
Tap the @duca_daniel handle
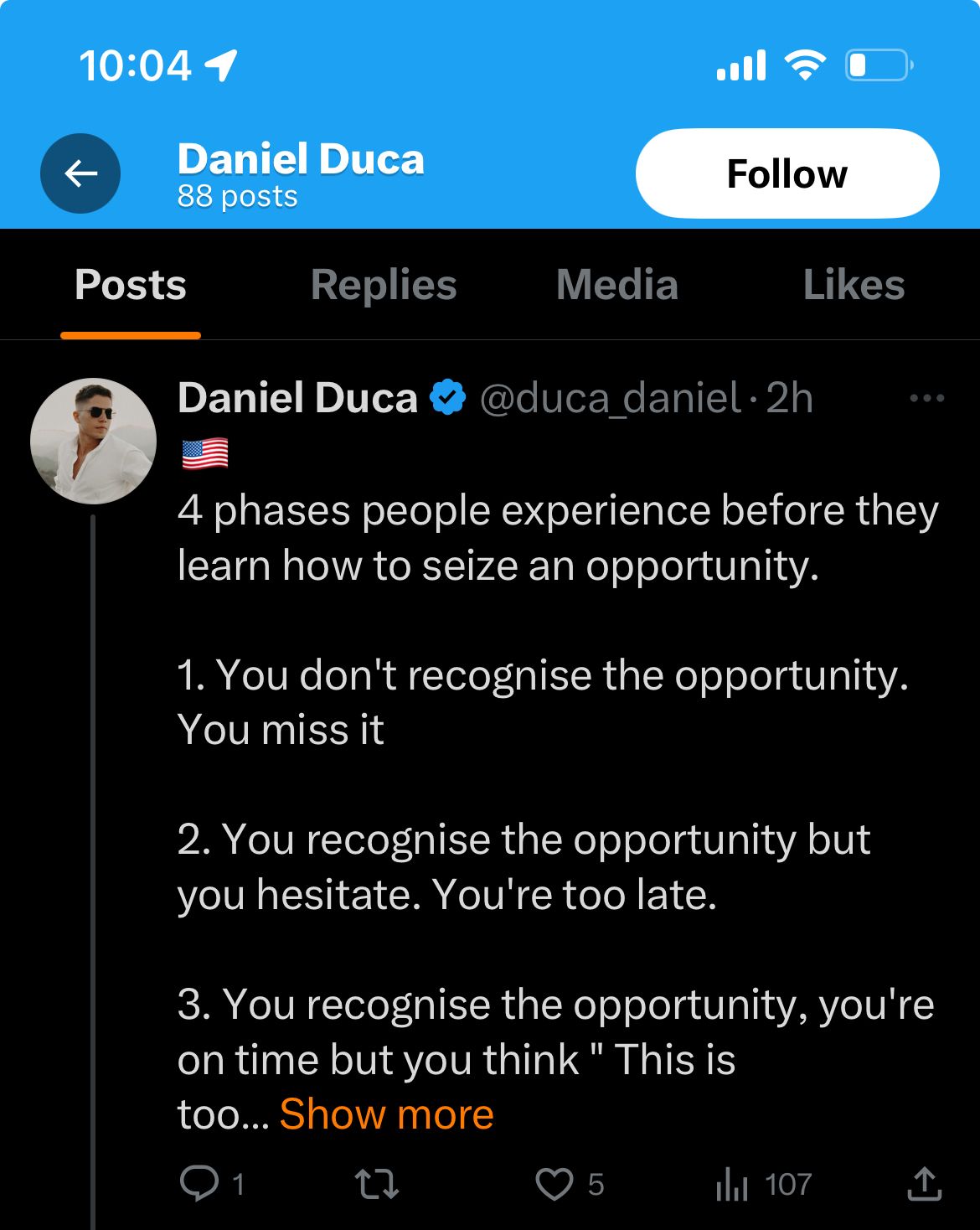tap(611, 398)
